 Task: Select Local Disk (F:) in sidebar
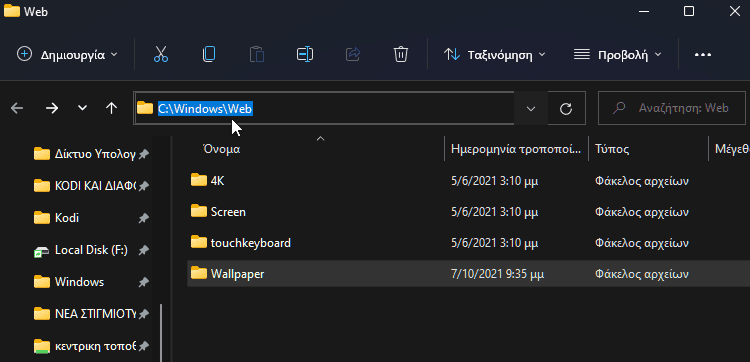click(91, 250)
